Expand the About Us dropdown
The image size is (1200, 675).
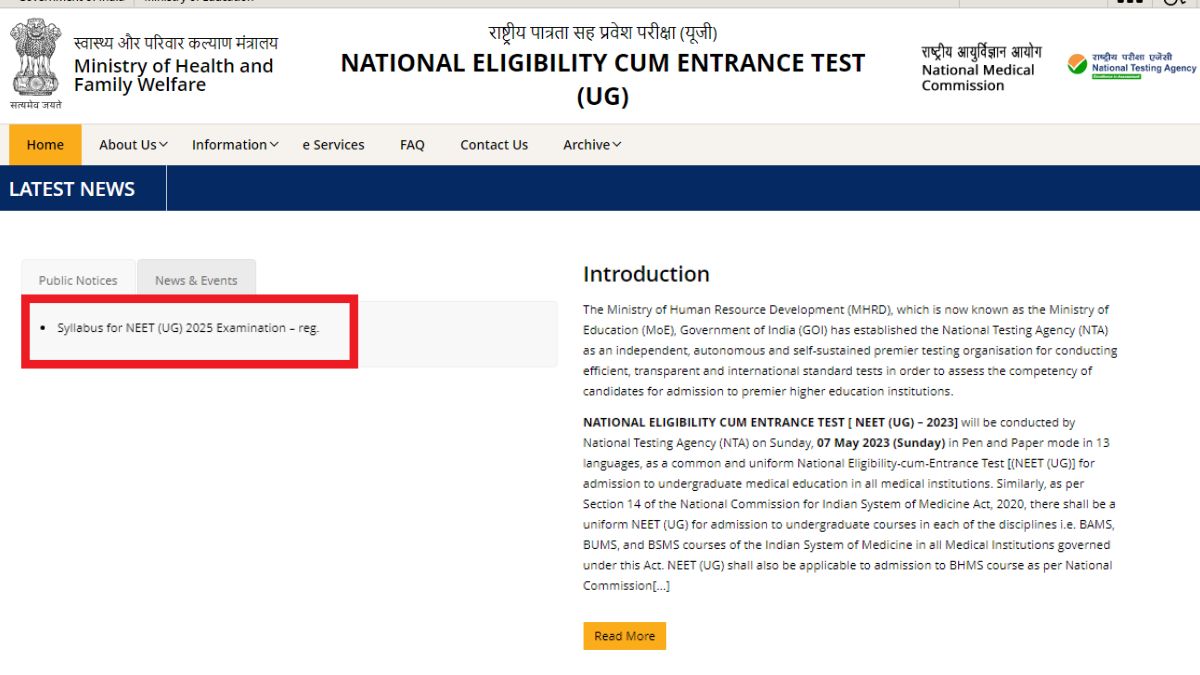(x=131, y=144)
